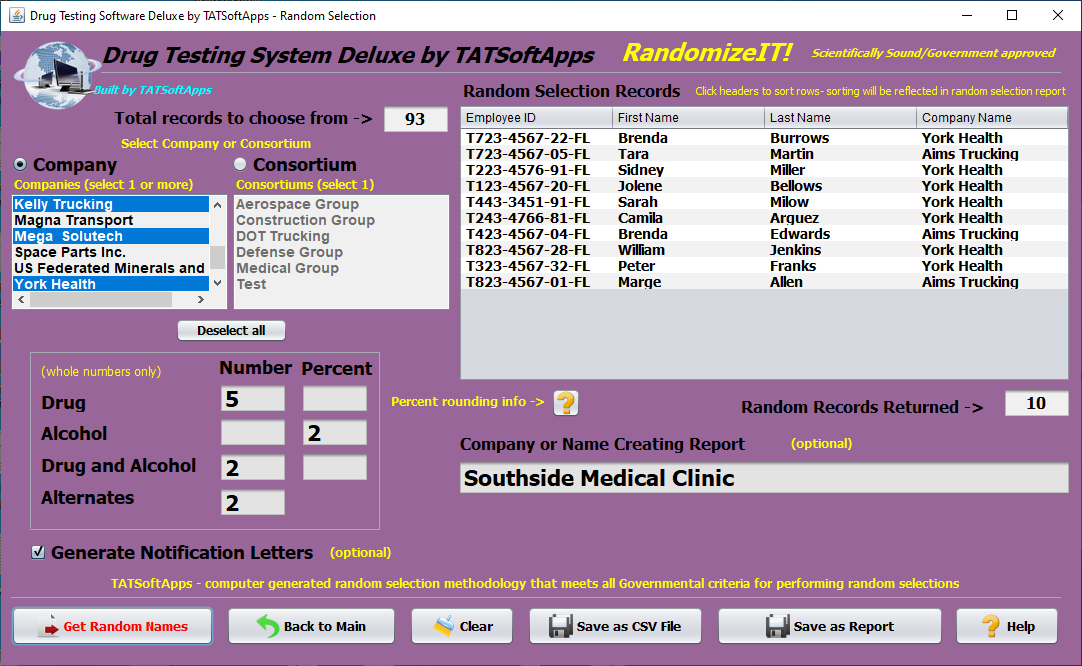
Task: Select the Company radio button
Action: coord(20,164)
